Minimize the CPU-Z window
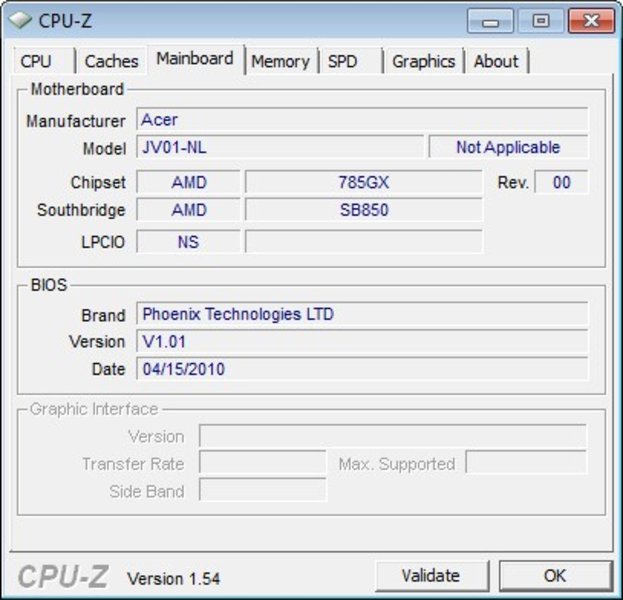Screen dimensions: 623x600 pyautogui.click(x=490, y=21)
